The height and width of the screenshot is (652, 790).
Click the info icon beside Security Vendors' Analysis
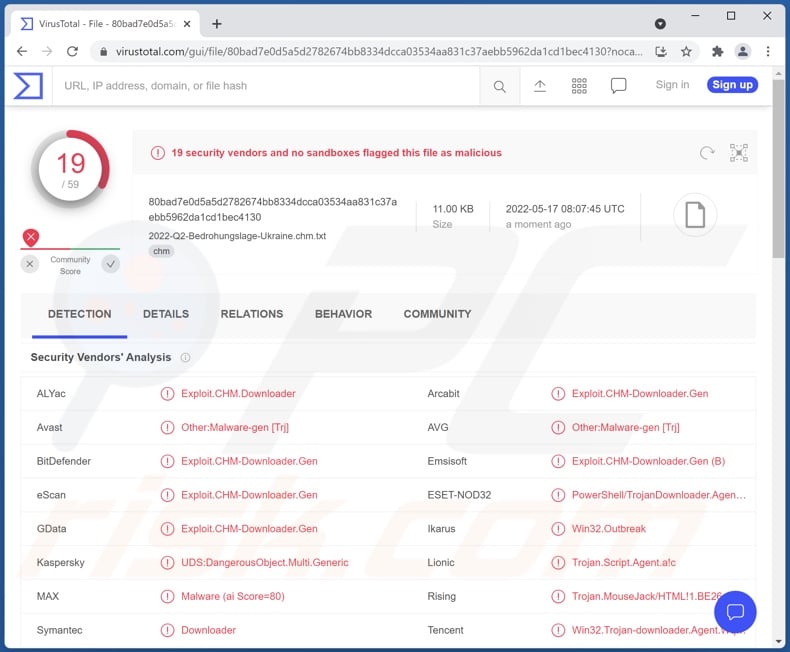[x=185, y=357]
